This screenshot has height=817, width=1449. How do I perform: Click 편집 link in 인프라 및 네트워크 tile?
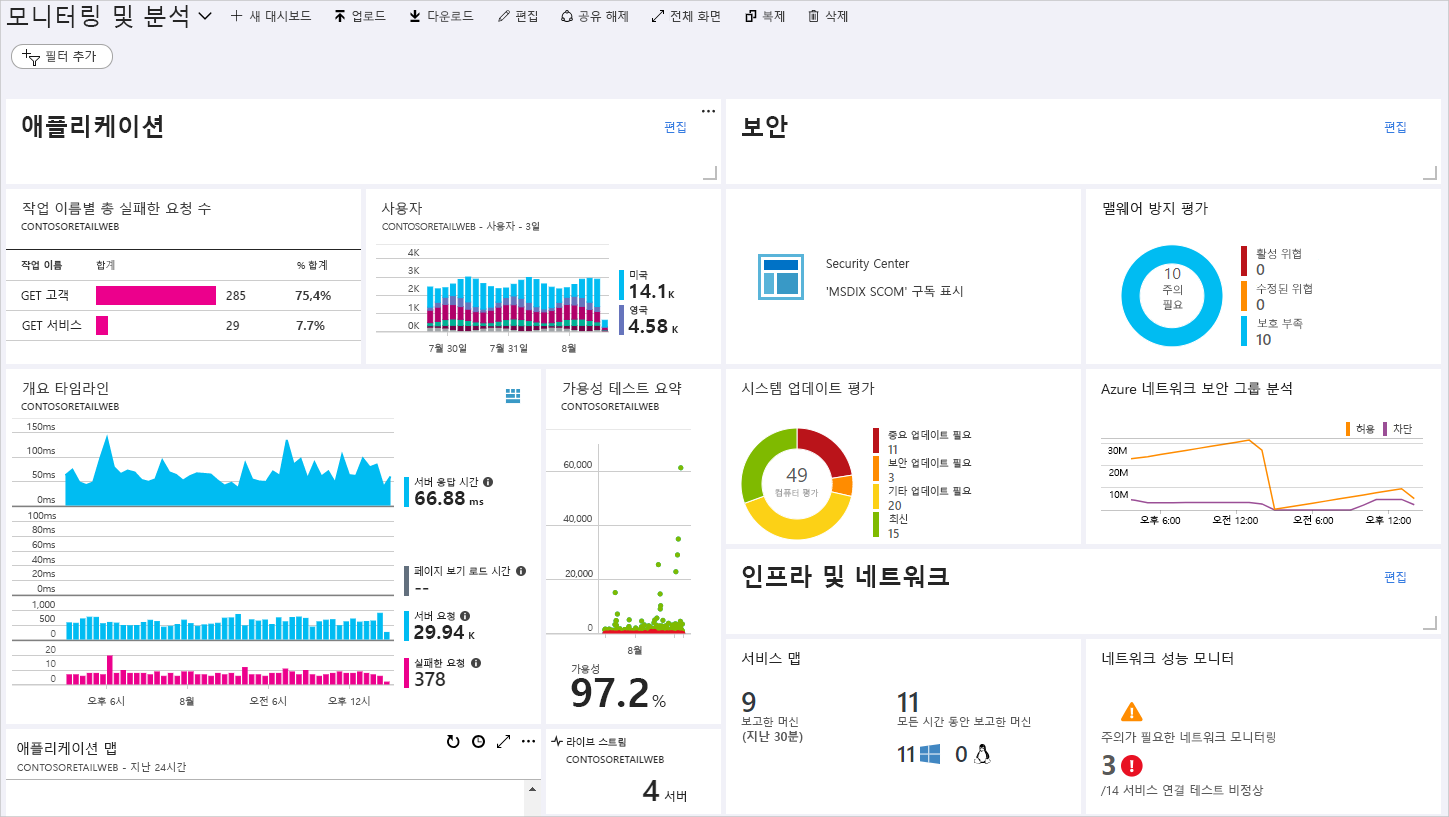point(1395,577)
